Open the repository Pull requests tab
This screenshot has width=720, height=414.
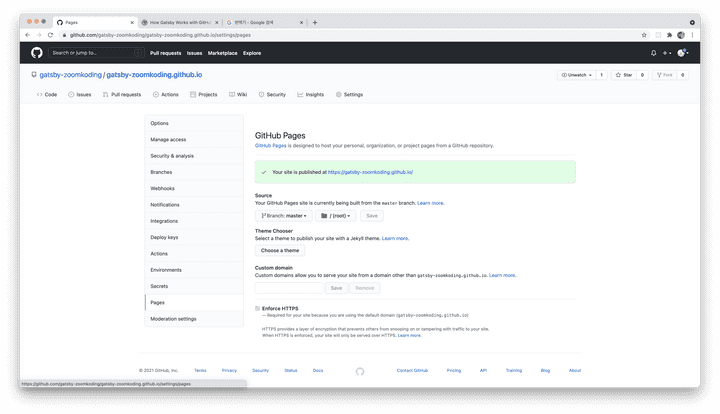(x=122, y=95)
